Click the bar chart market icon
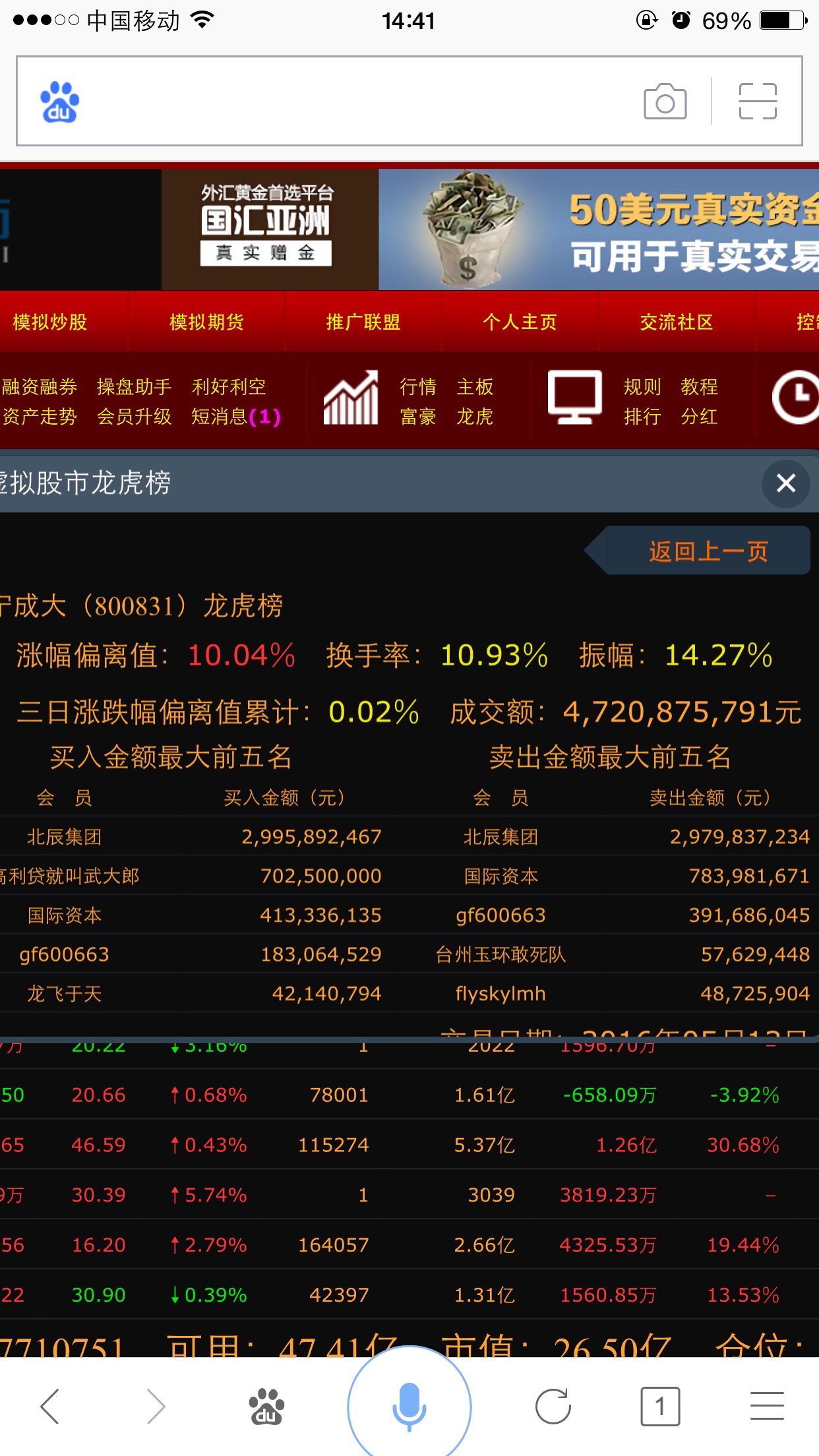Viewport: 819px width, 1456px height. point(351,398)
